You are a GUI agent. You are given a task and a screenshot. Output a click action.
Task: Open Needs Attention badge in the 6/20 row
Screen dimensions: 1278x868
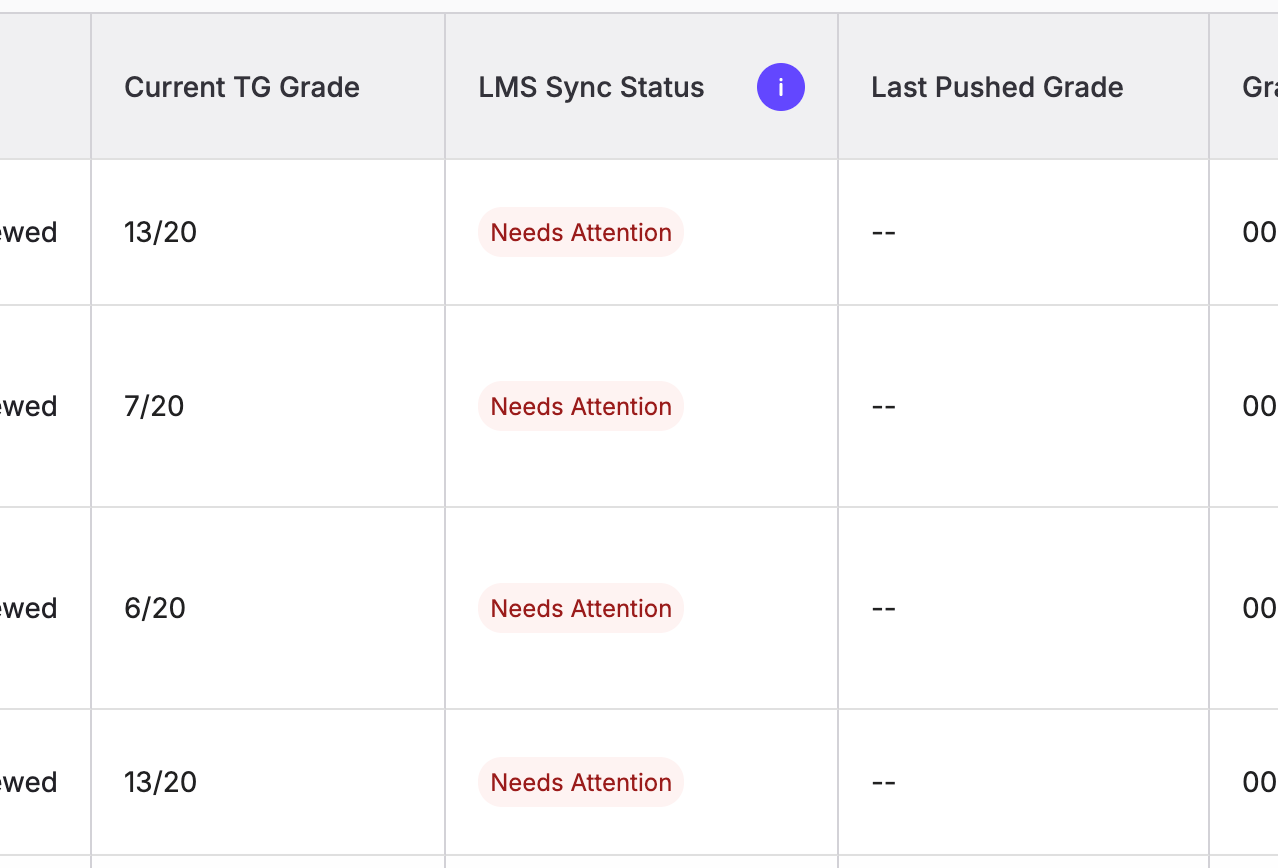coord(581,608)
